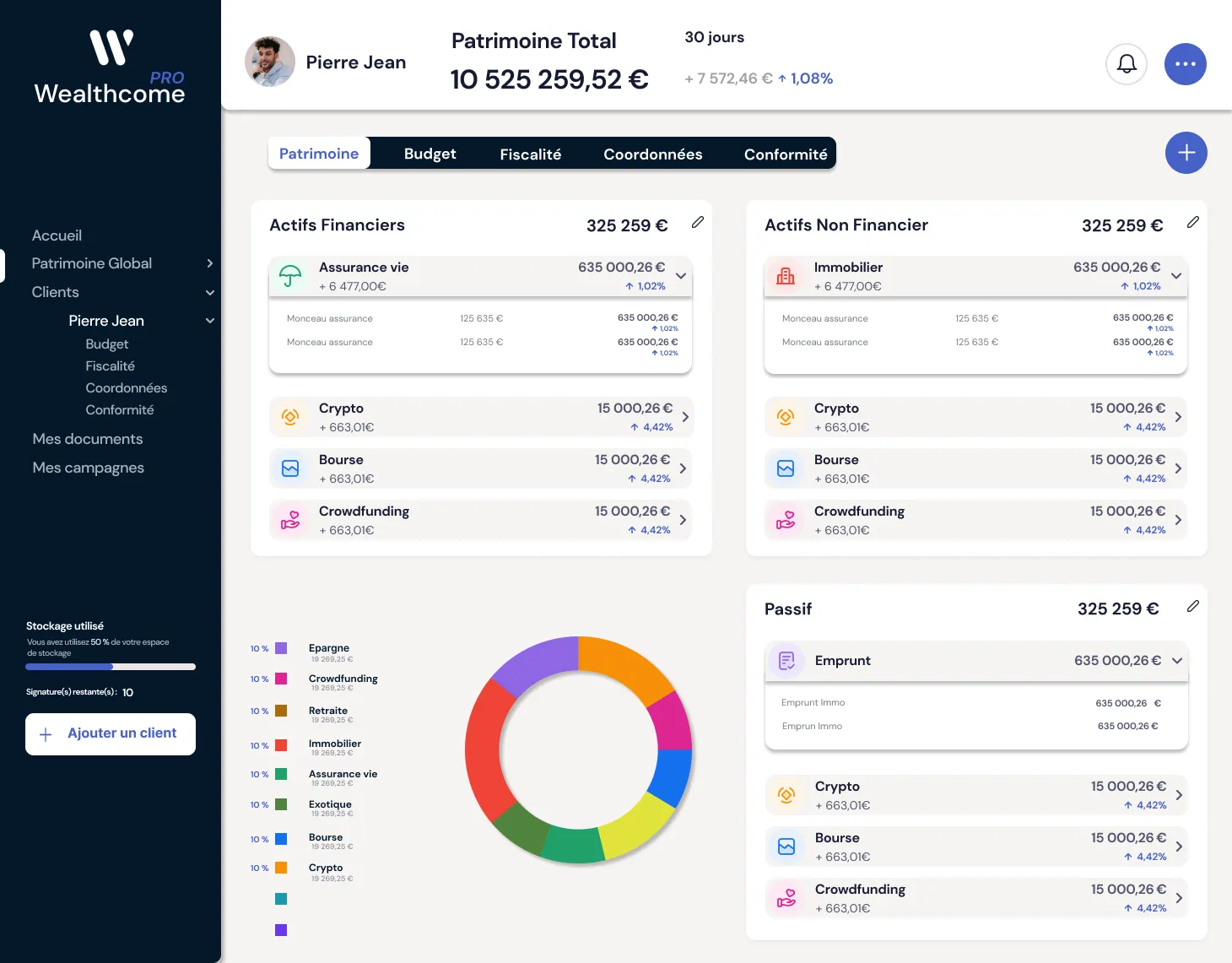Image resolution: width=1232 pixels, height=963 pixels.
Task: Click the Emprunt document icon
Action: (786, 661)
